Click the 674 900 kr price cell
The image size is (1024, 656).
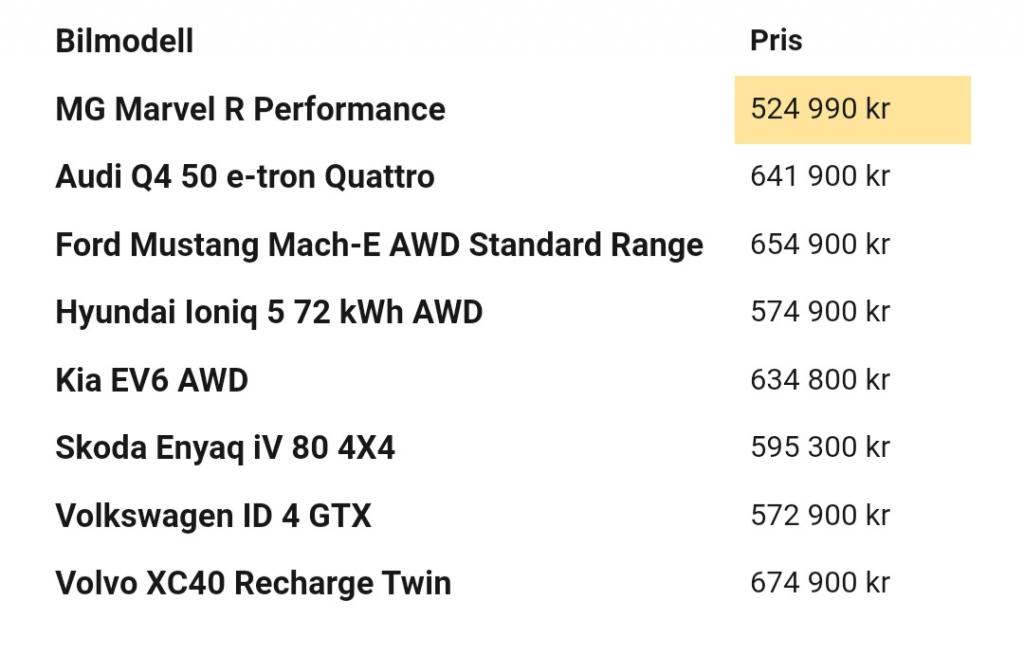820,583
